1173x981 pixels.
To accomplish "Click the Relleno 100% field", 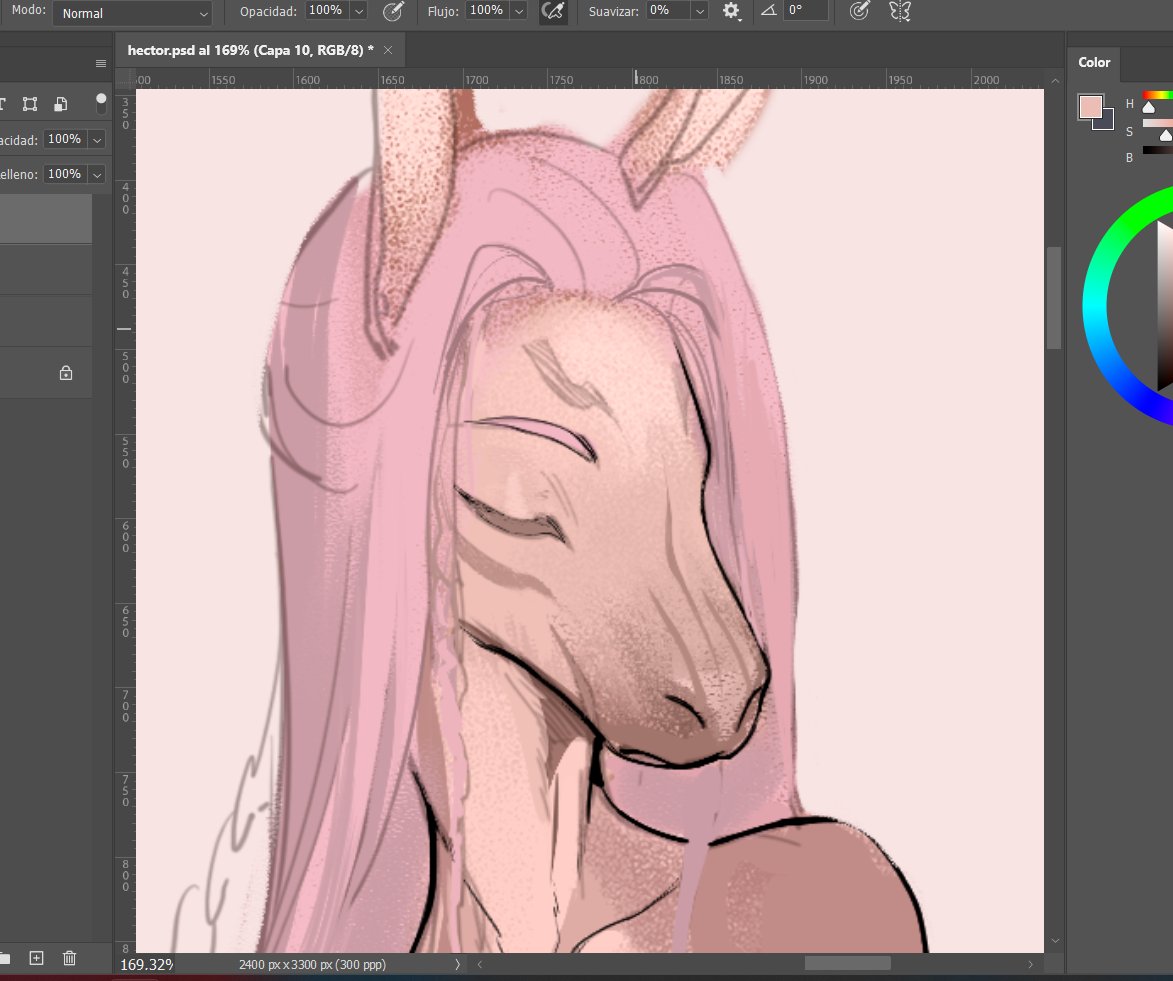I will pyautogui.click(x=64, y=174).
